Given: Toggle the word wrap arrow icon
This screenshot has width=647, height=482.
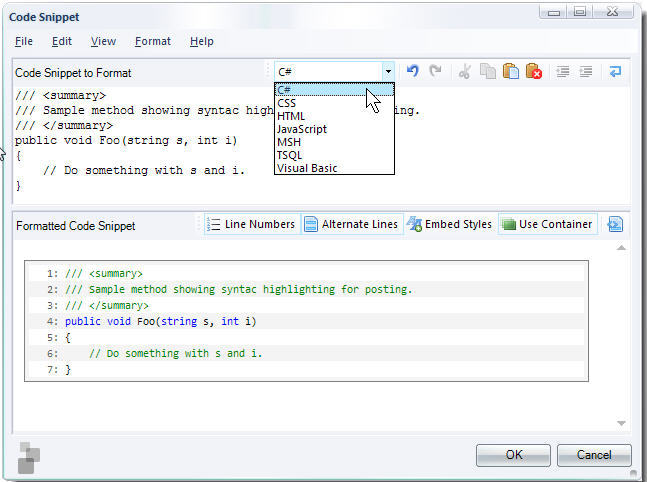Looking at the screenshot, I should (615, 72).
